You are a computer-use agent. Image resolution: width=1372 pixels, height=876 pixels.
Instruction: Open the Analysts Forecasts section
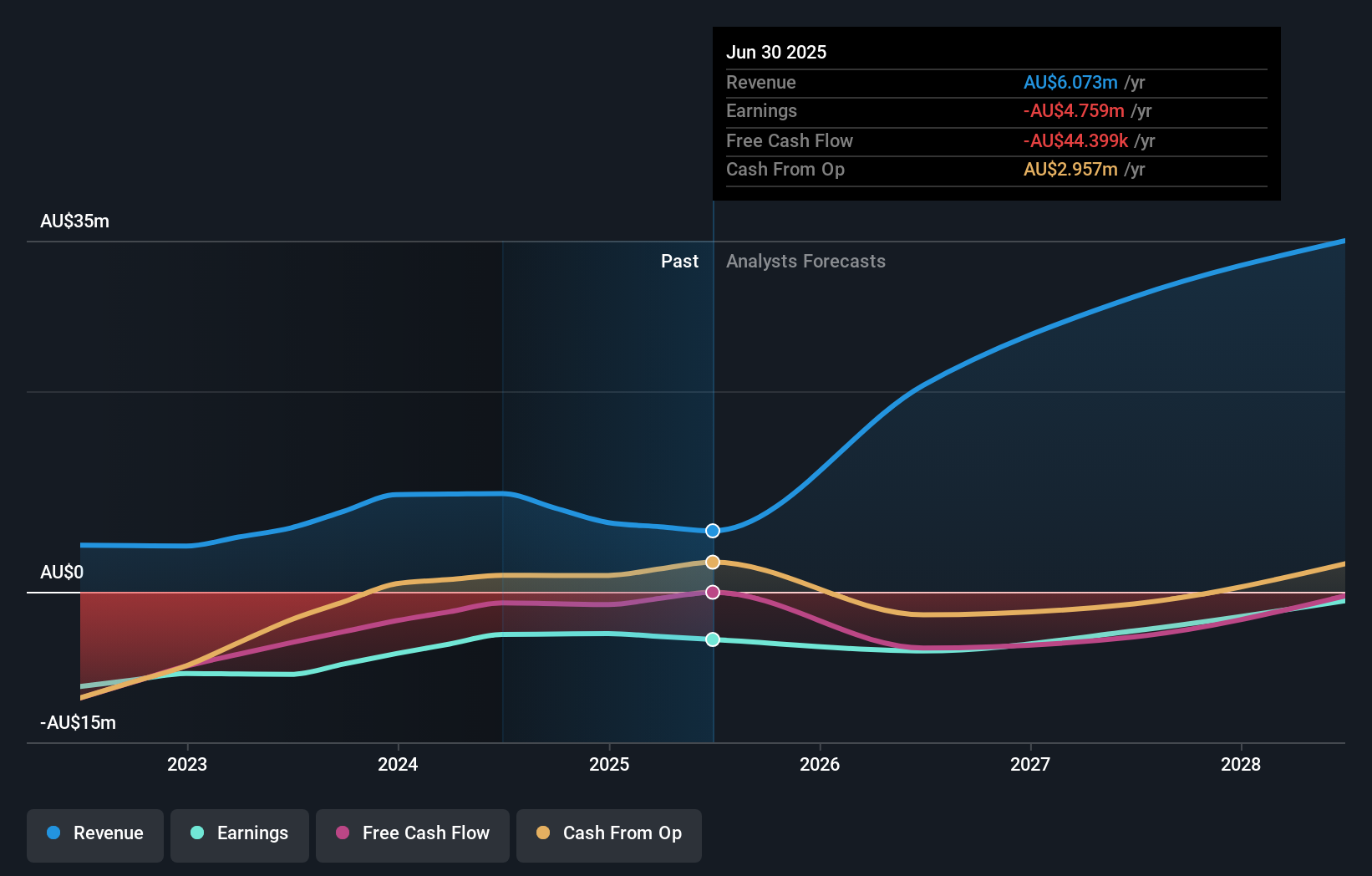[805, 261]
